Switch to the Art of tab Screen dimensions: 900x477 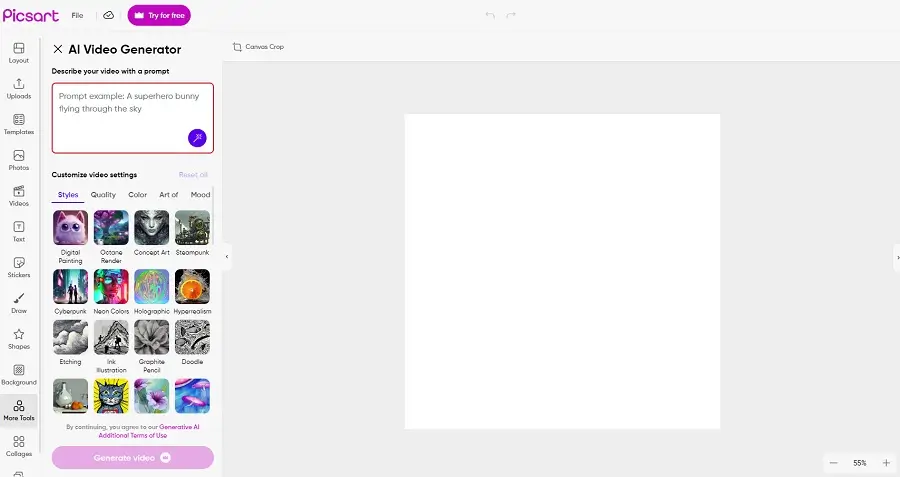tap(169, 195)
